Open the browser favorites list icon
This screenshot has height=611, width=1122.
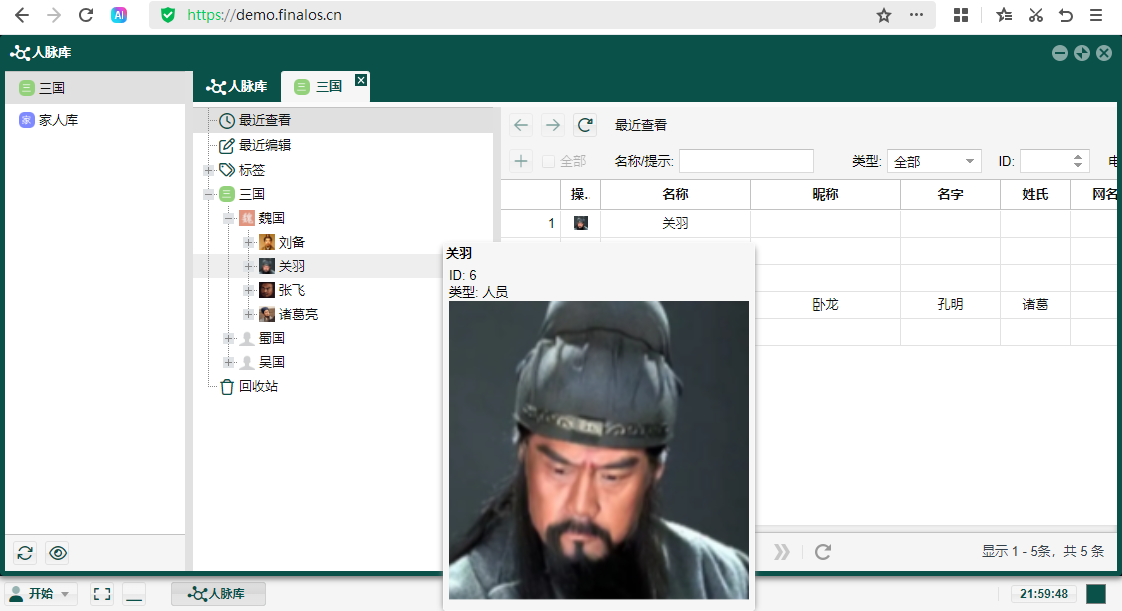coord(1004,15)
